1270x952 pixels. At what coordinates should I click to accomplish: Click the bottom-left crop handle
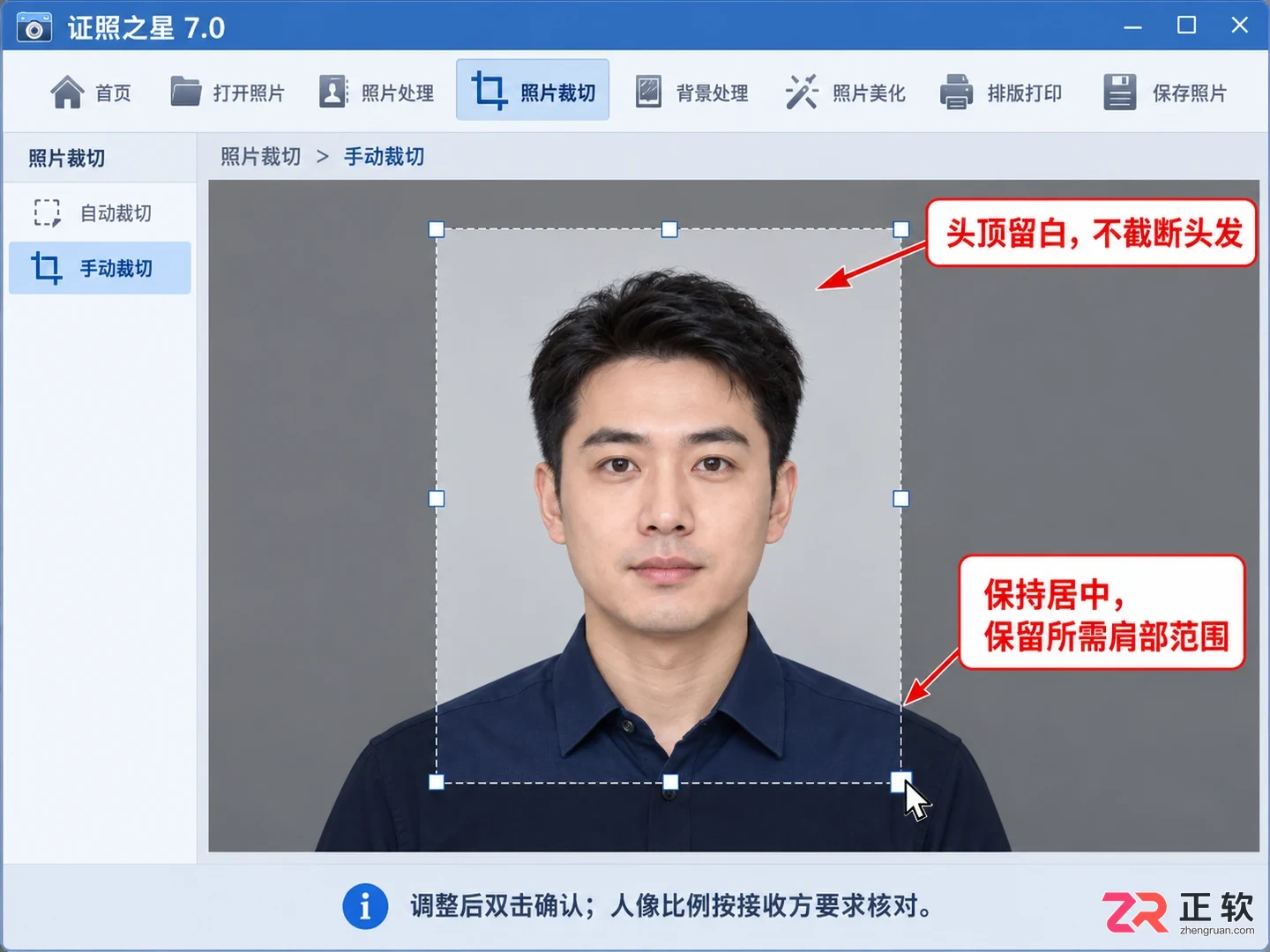pos(437,782)
